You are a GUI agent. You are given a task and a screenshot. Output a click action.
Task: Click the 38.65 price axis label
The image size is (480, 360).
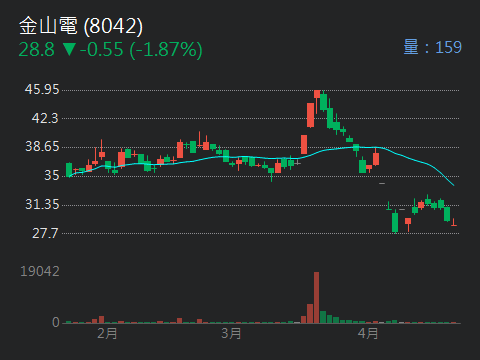point(42,147)
